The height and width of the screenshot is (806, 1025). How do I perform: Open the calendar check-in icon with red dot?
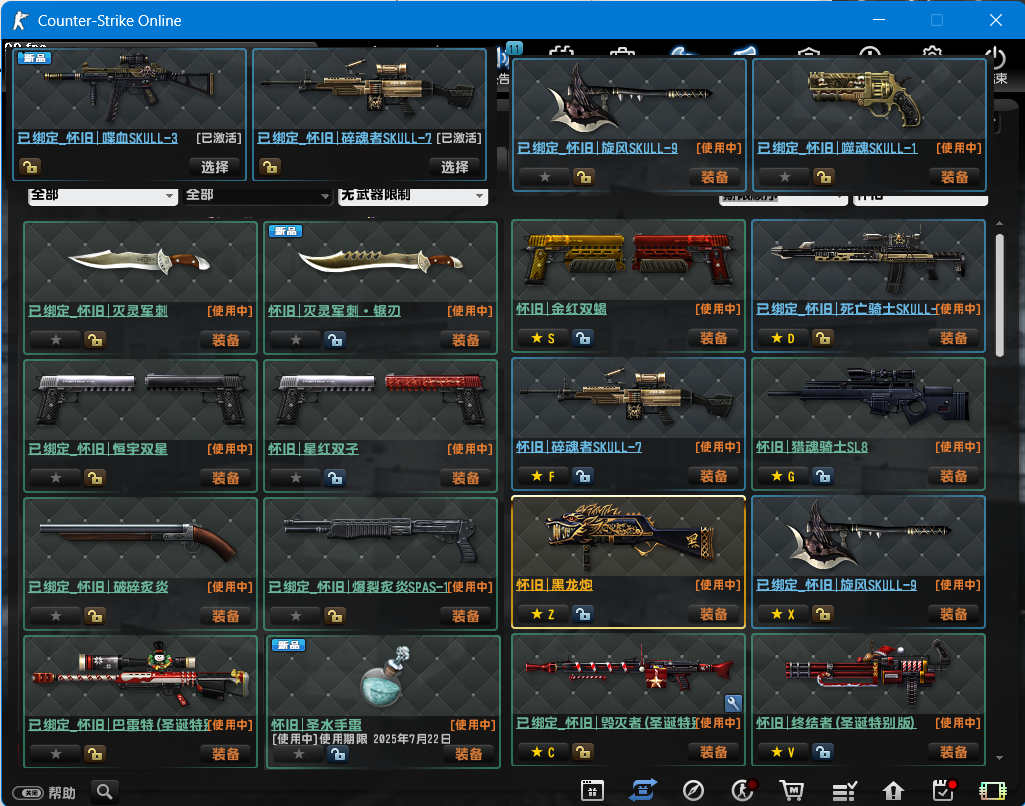click(x=944, y=790)
